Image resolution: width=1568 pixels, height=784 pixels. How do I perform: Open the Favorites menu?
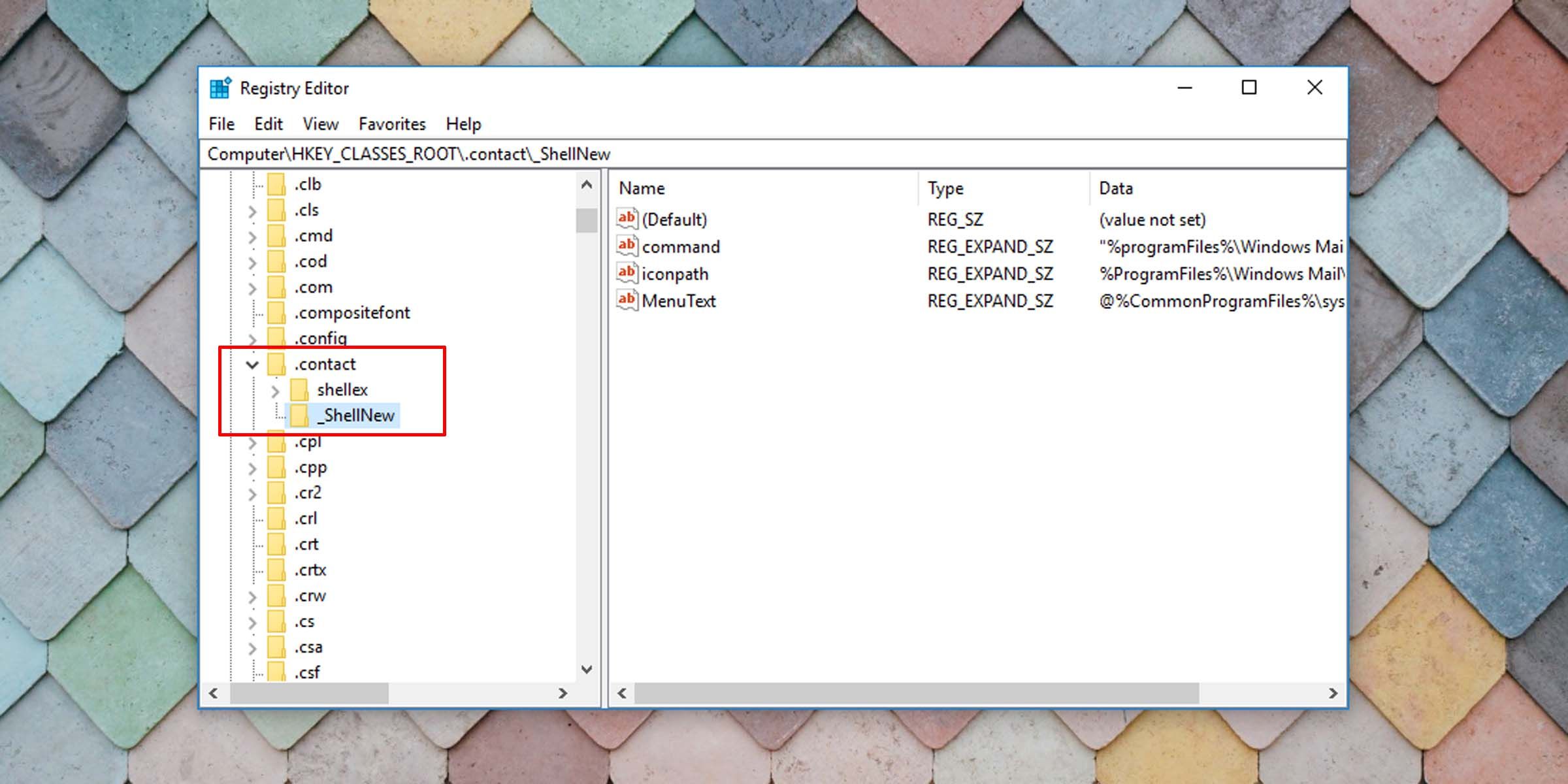(392, 123)
